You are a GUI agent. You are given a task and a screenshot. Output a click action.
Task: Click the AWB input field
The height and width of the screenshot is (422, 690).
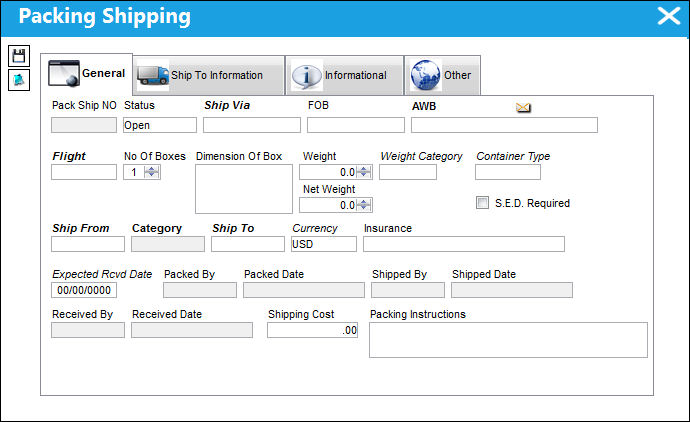[504, 125]
